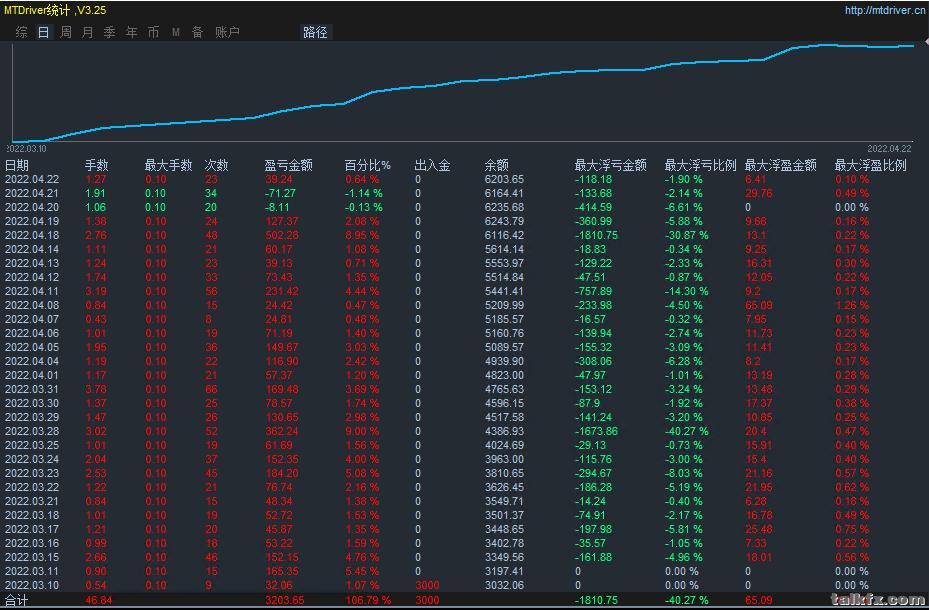Viewport: 929px width, 610px height.
Task: Open the 季 quarterly tab
Action: click(x=110, y=32)
